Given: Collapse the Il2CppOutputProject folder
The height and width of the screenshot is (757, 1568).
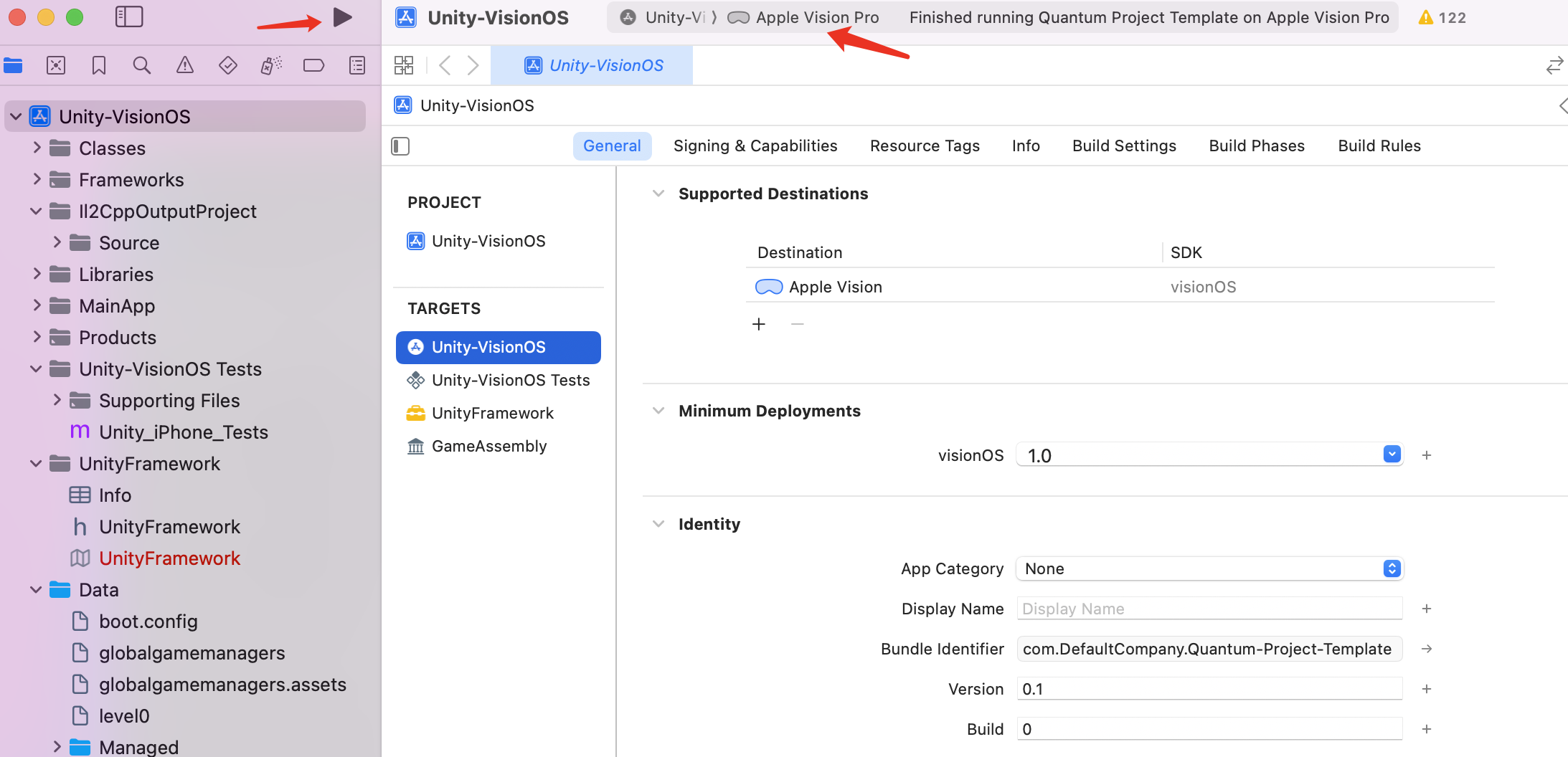Looking at the screenshot, I should [36, 211].
